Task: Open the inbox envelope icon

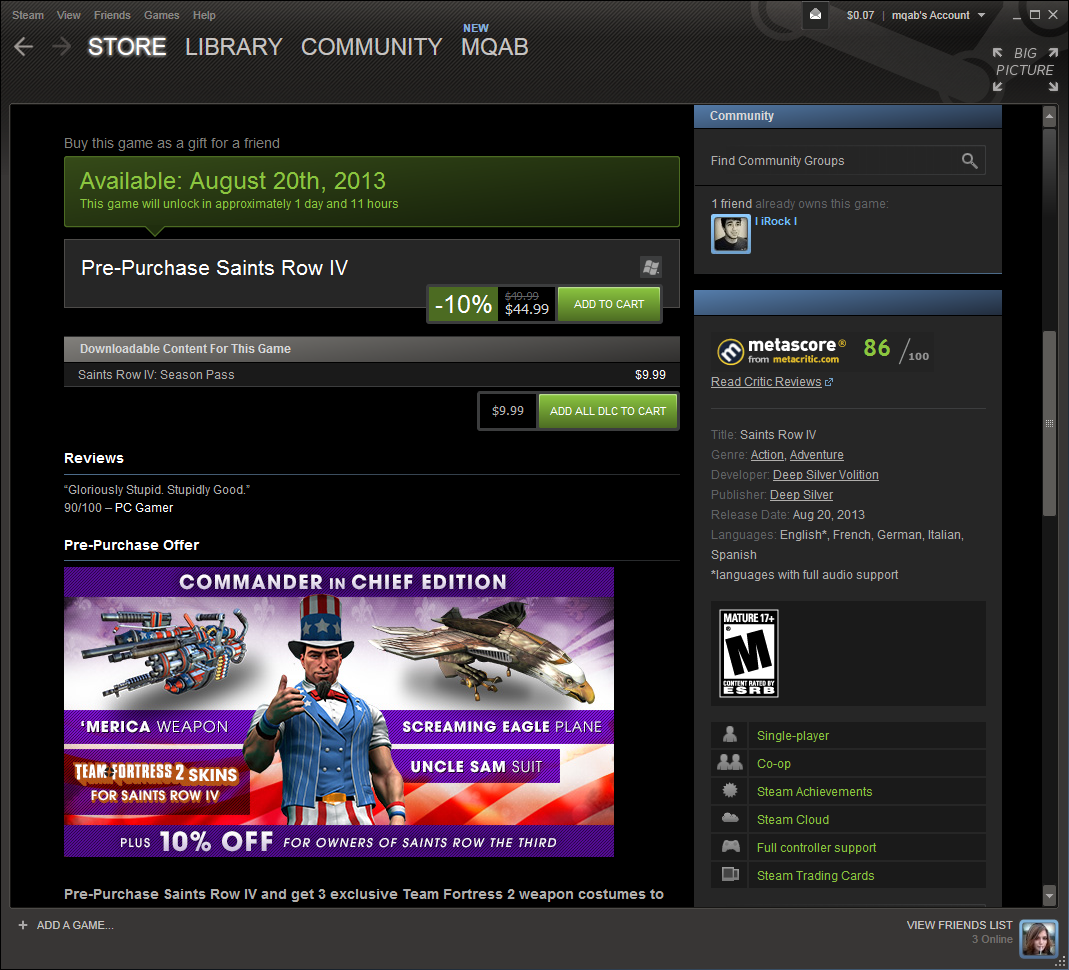Action: tap(815, 15)
